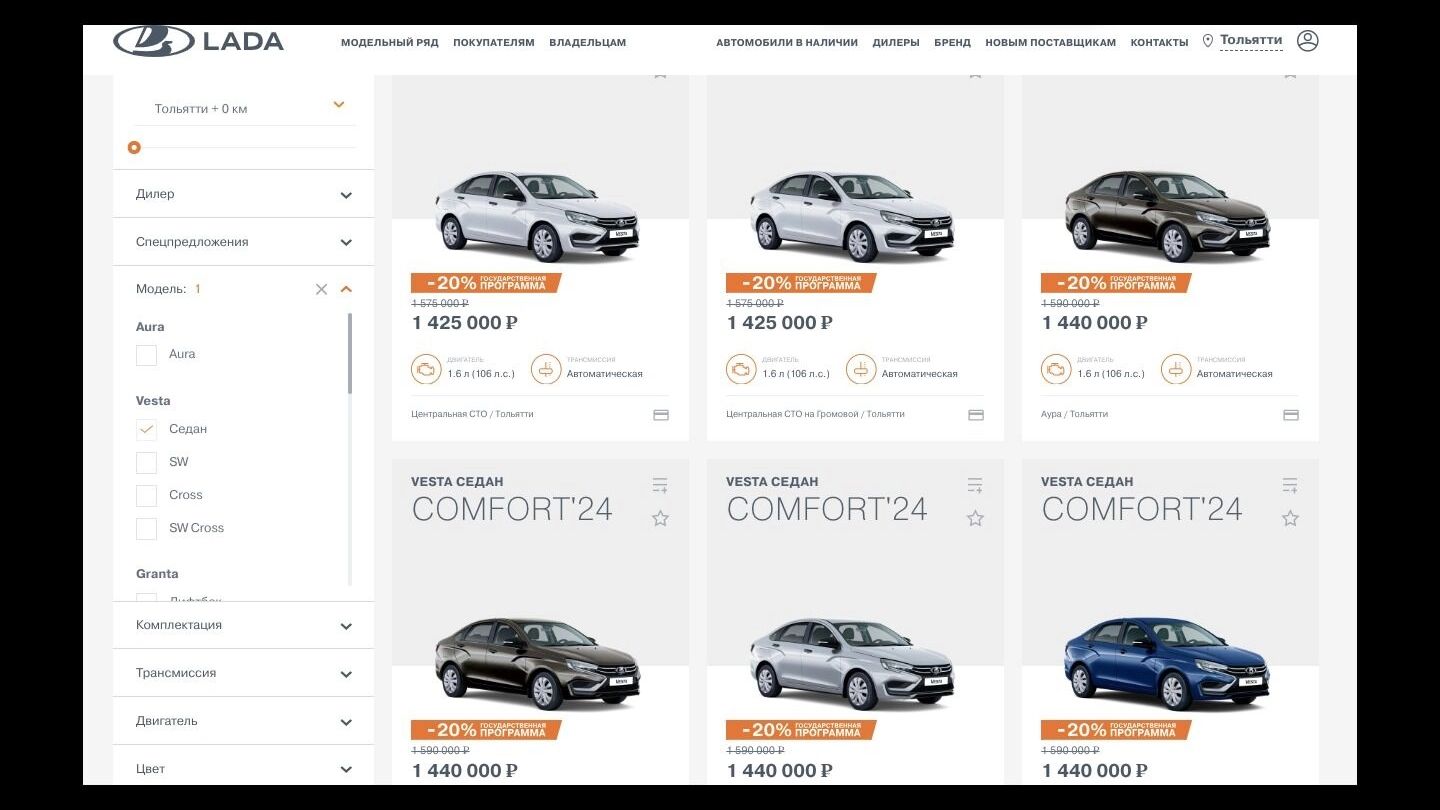Expand the Цвет filter

[243, 767]
